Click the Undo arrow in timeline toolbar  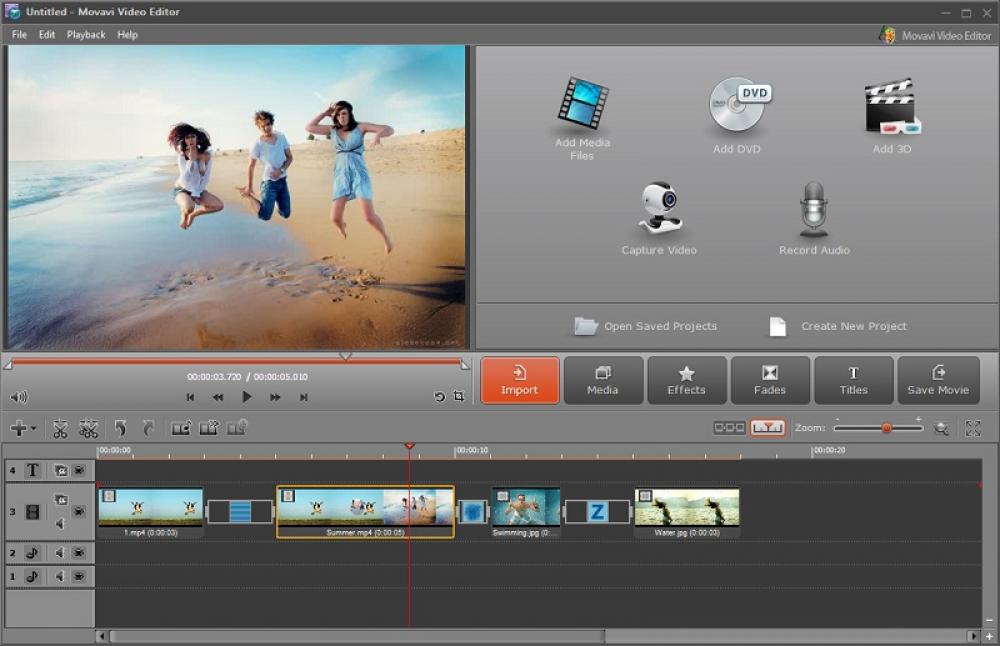tap(122, 428)
